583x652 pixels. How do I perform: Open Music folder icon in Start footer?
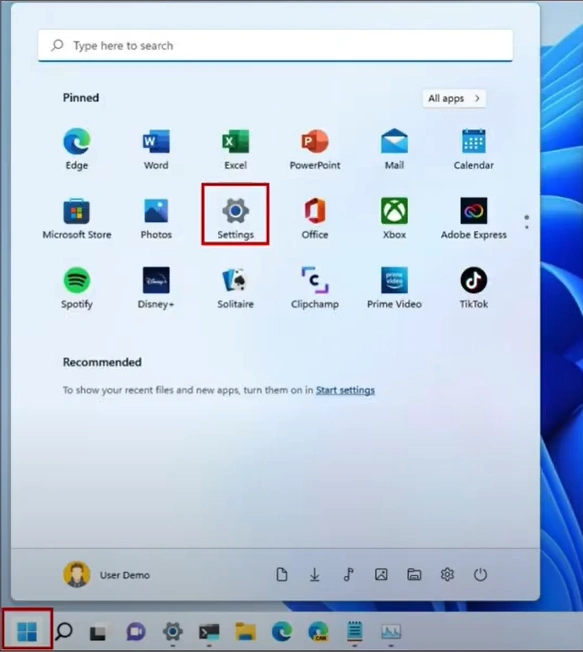coord(348,575)
